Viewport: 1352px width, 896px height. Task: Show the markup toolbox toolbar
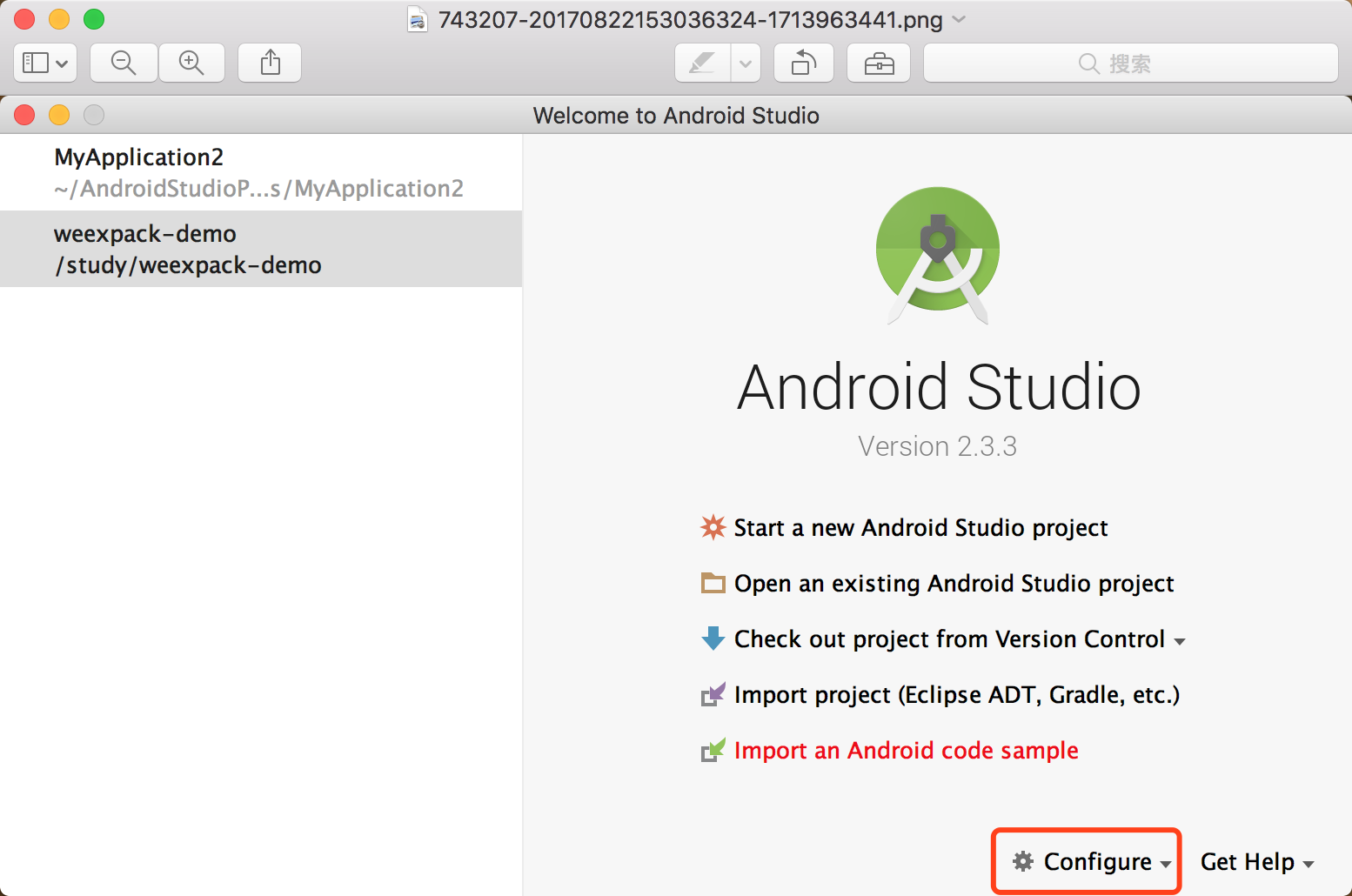click(x=879, y=63)
